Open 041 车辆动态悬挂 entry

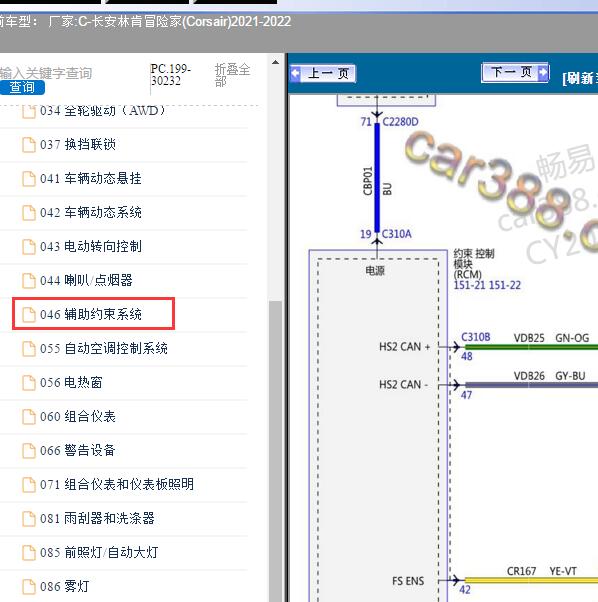click(x=91, y=179)
